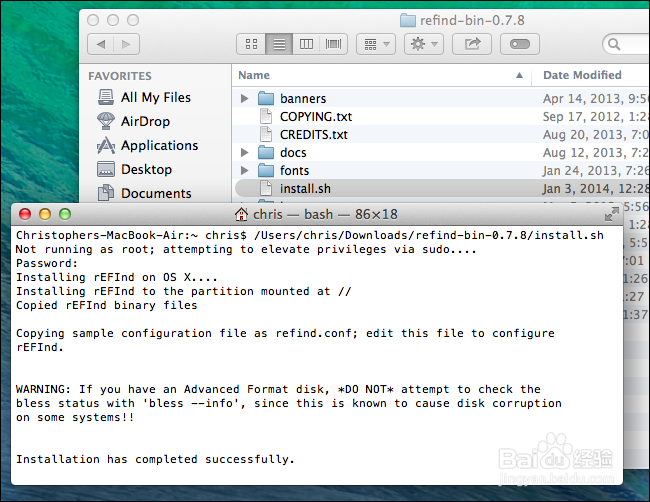
Task: Open the item arrangement dropdown
Action: (x=376, y=44)
